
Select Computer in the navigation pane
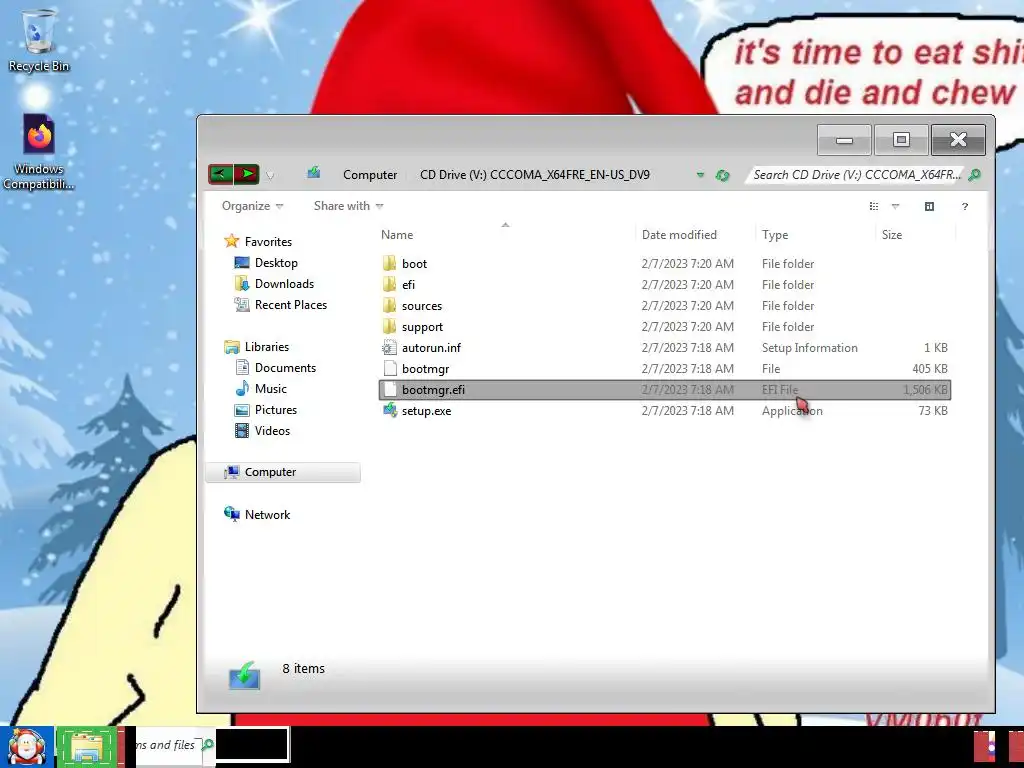283,472
